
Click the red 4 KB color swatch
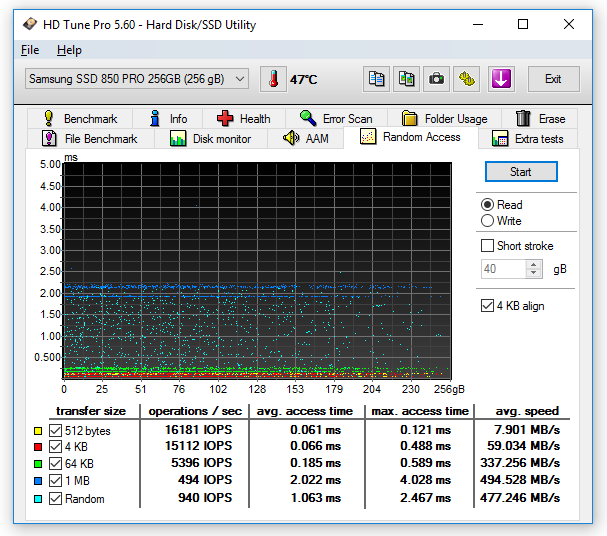pyautogui.click(x=38, y=447)
